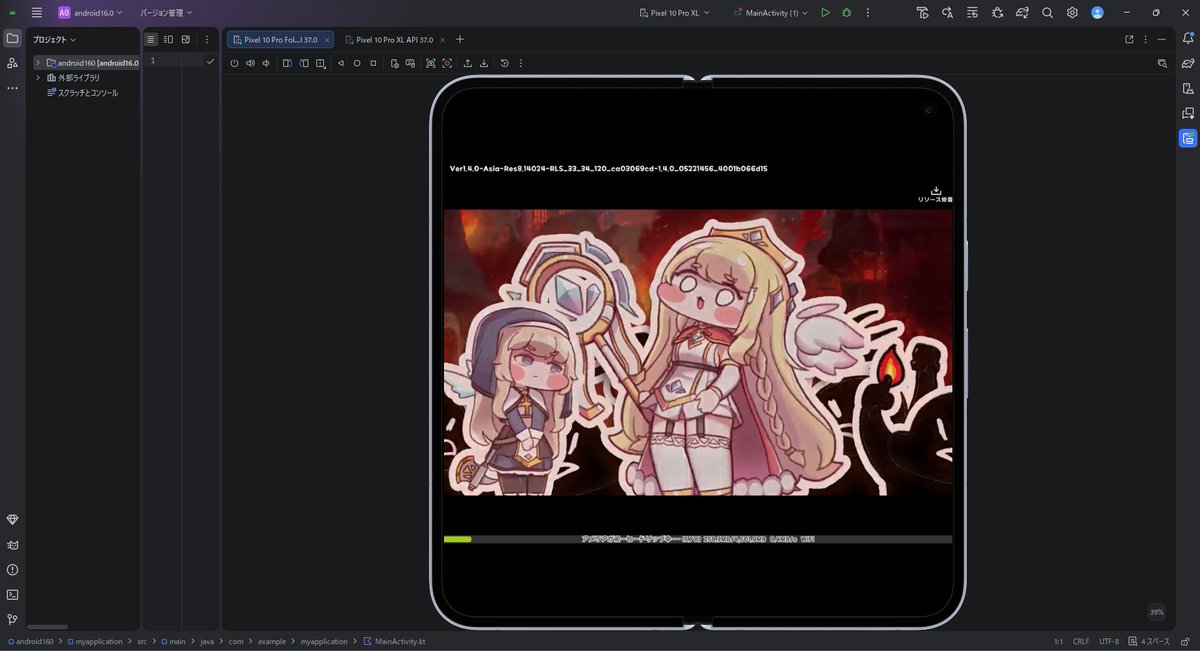Close the Pixel 10 Pro XL API 37.0 tab
Screen dimensions: 1200x651
point(443,40)
